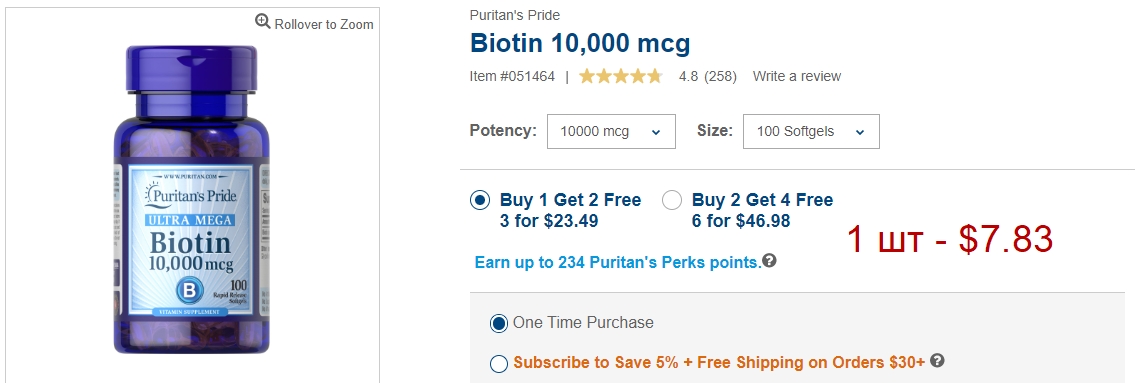This screenshot has width=1139, height=383.
Task: Open the Puritan's Pride brand link
Action: [x=515, y=15]
